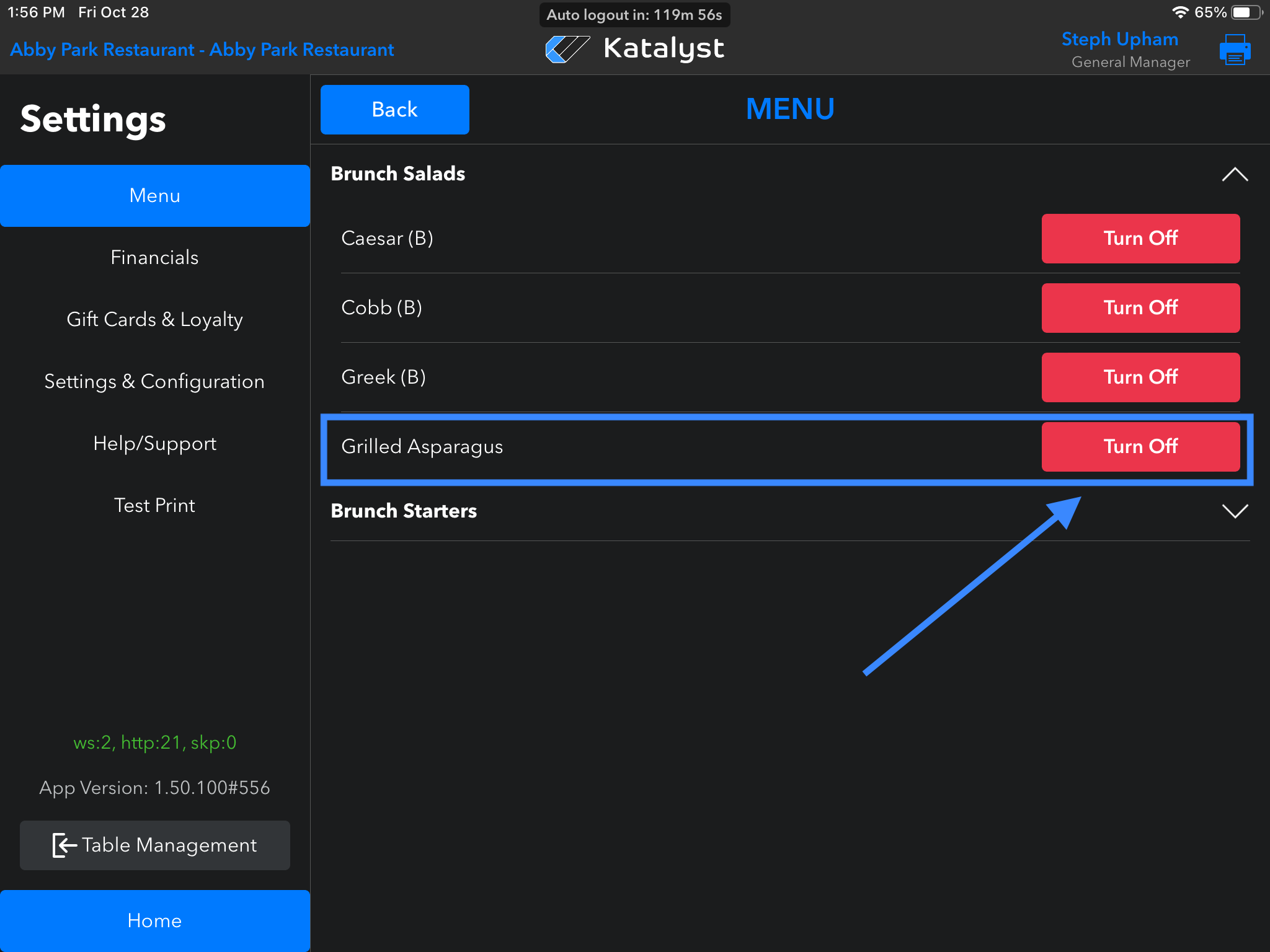The width and height of the screenshot is (1270, 952).
Task: Open Settings & Configuration
Action: click(x=154, y=382)
